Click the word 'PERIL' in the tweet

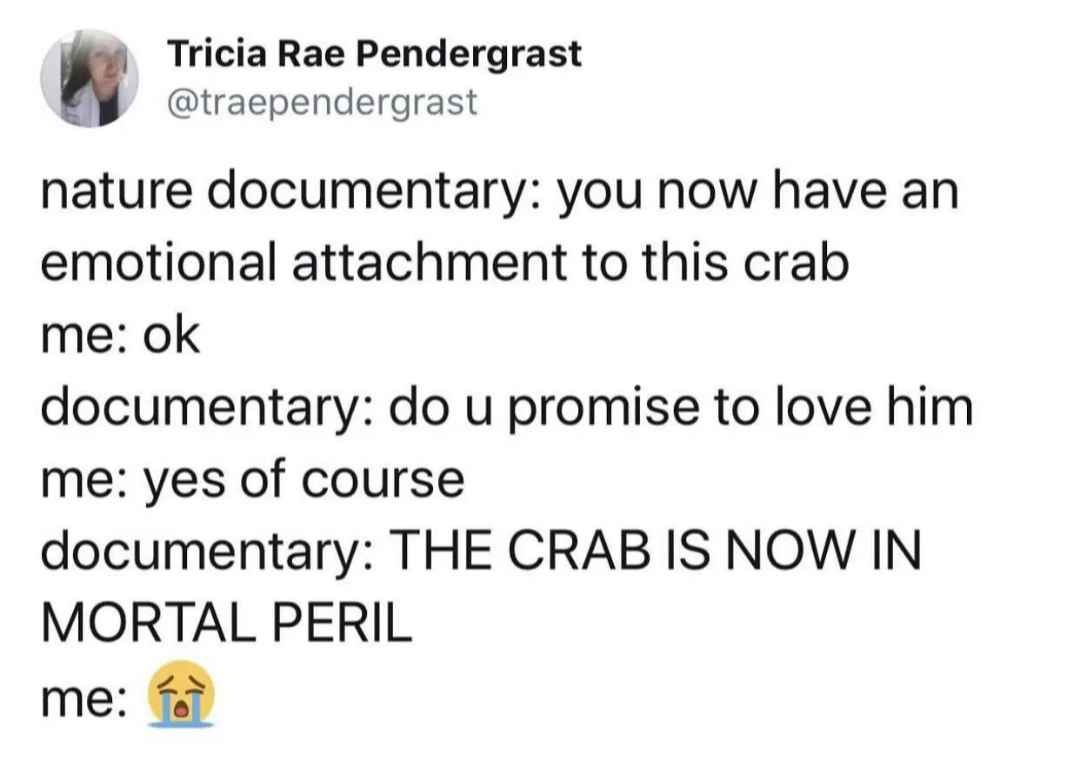[x=342, y=623]
